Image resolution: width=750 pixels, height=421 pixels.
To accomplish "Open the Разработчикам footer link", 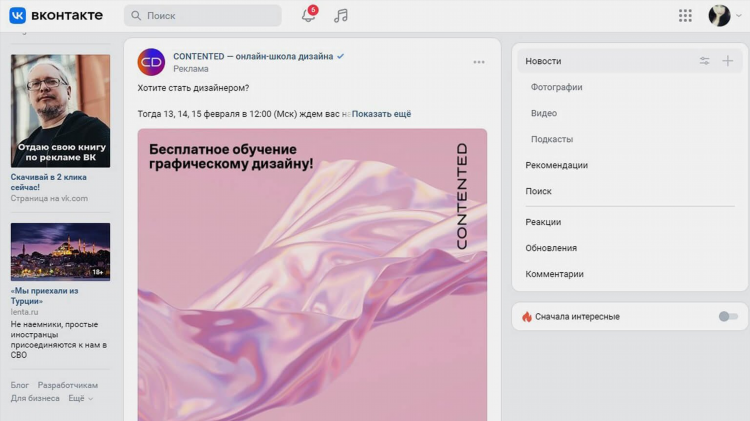I will [68, 385].
